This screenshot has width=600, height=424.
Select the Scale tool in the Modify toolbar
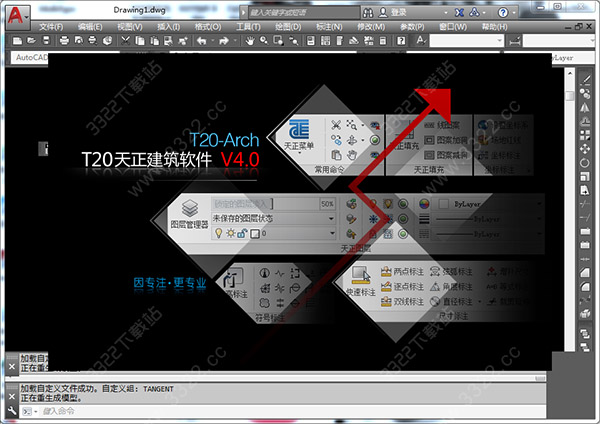585,176
